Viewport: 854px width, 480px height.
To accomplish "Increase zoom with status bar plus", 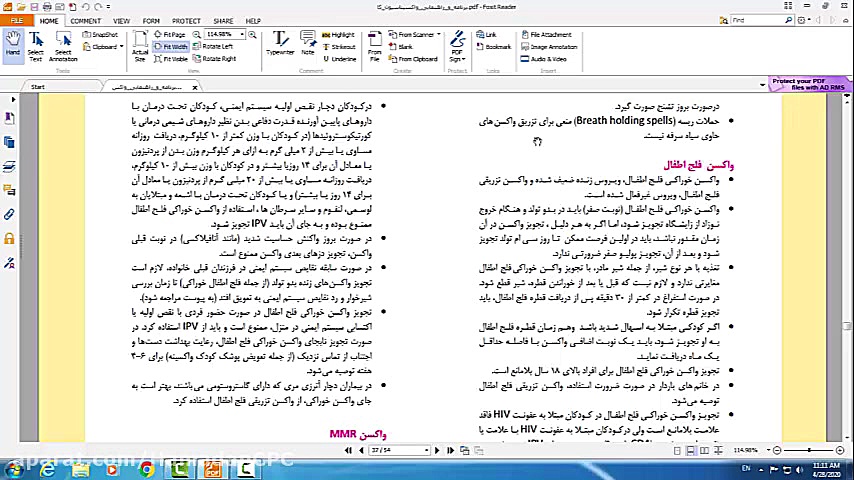I will [x=840, y=451].
